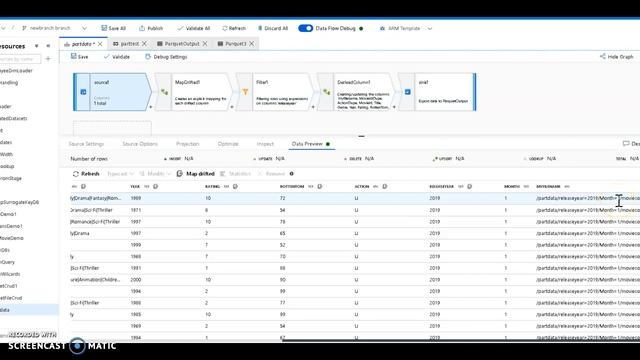The image size is (640, 360).
Task: Open the Typecast dropdown
Action: point(120,174)
